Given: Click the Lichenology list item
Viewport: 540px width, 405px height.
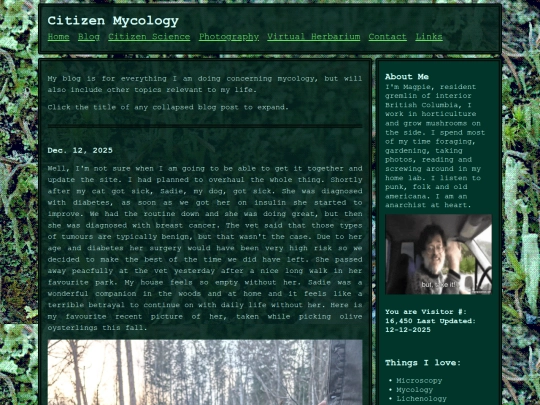Looking at the screenshot, I should point(421,398).
